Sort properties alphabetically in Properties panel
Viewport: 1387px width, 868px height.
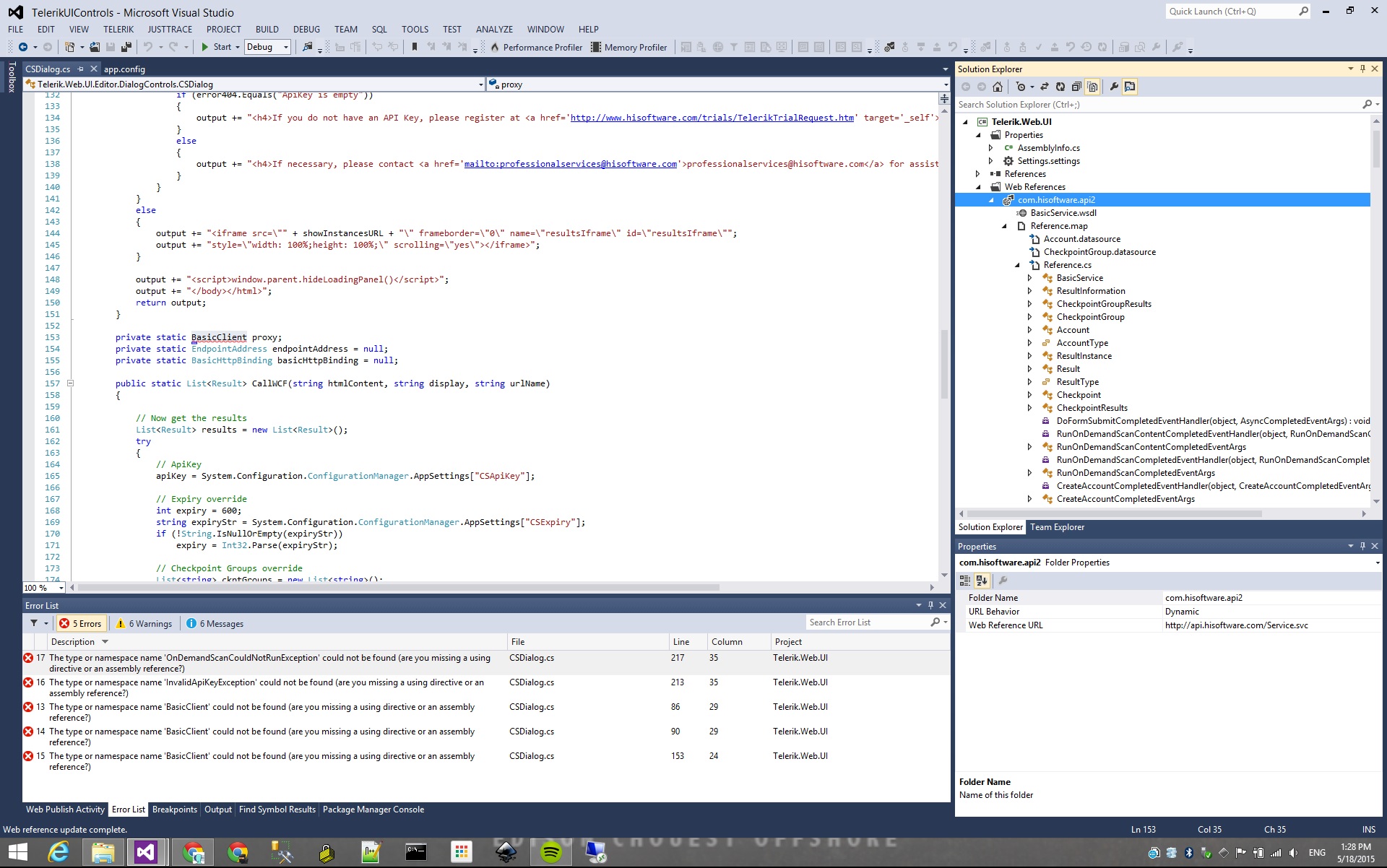coord(981,580)
